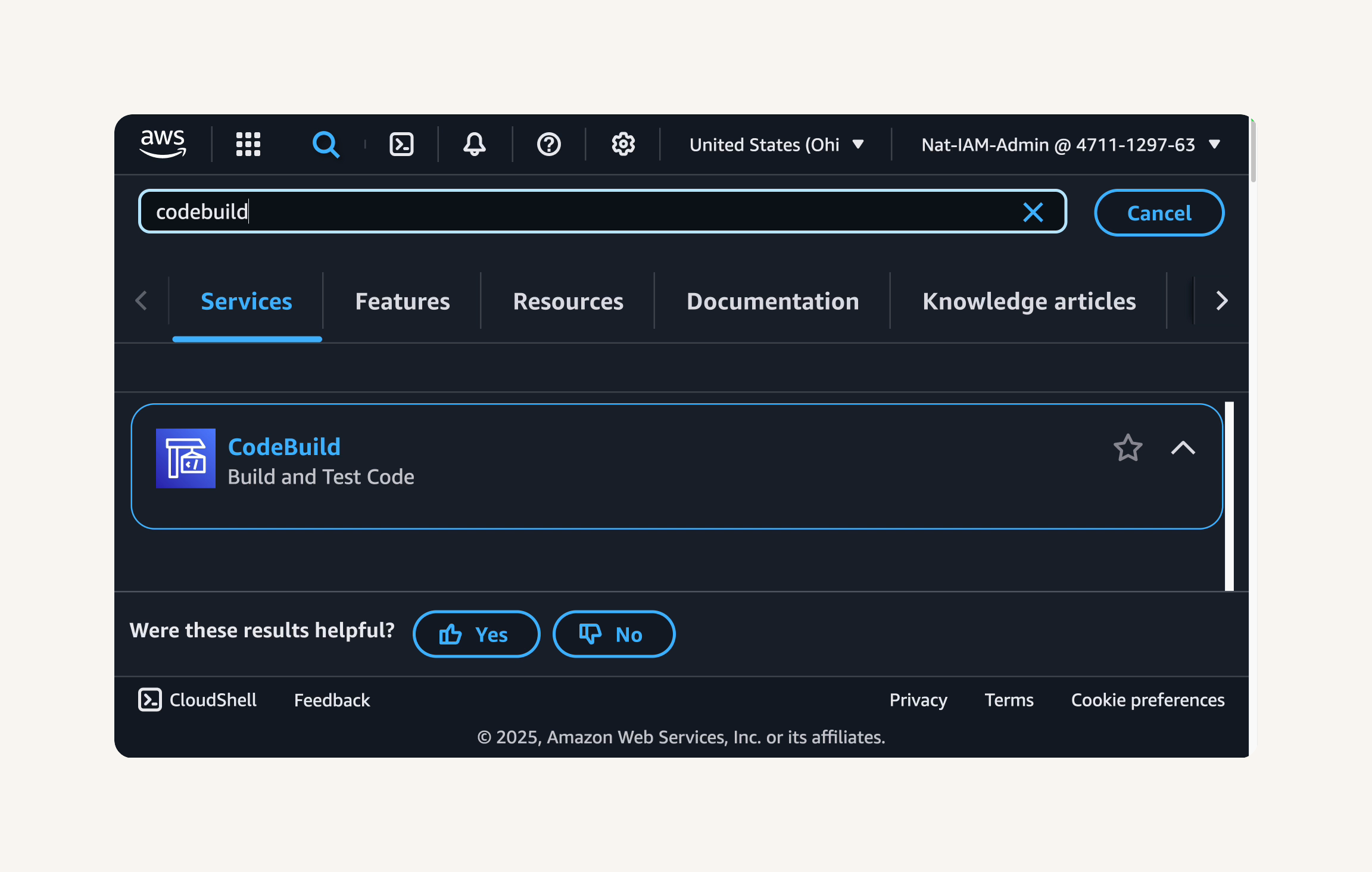The height and width of the screenshot is (872, 1372).
Task: Open the Terms link
Action: coord(1009,700)
